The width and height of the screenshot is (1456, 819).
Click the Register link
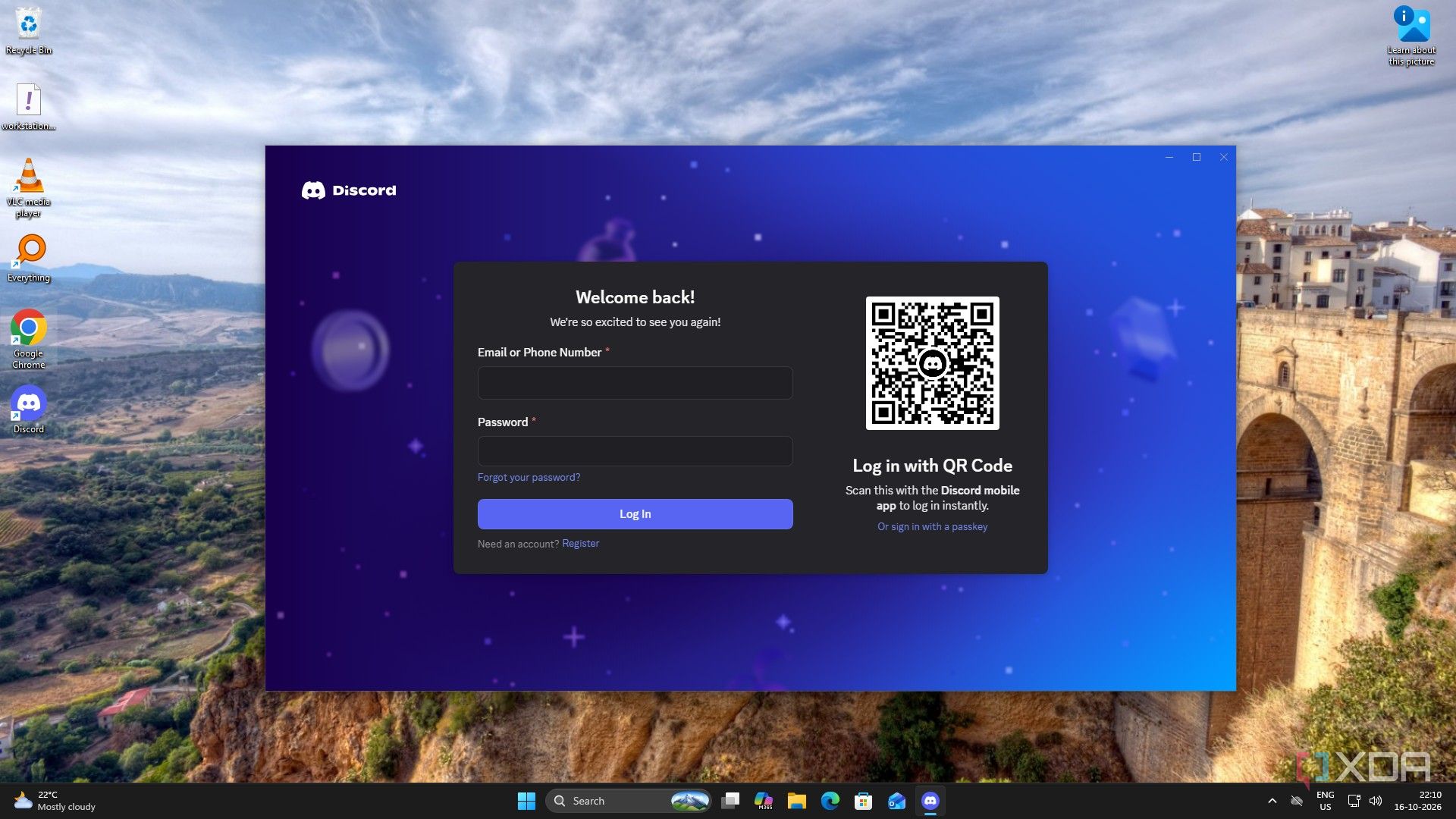(580, 544)
